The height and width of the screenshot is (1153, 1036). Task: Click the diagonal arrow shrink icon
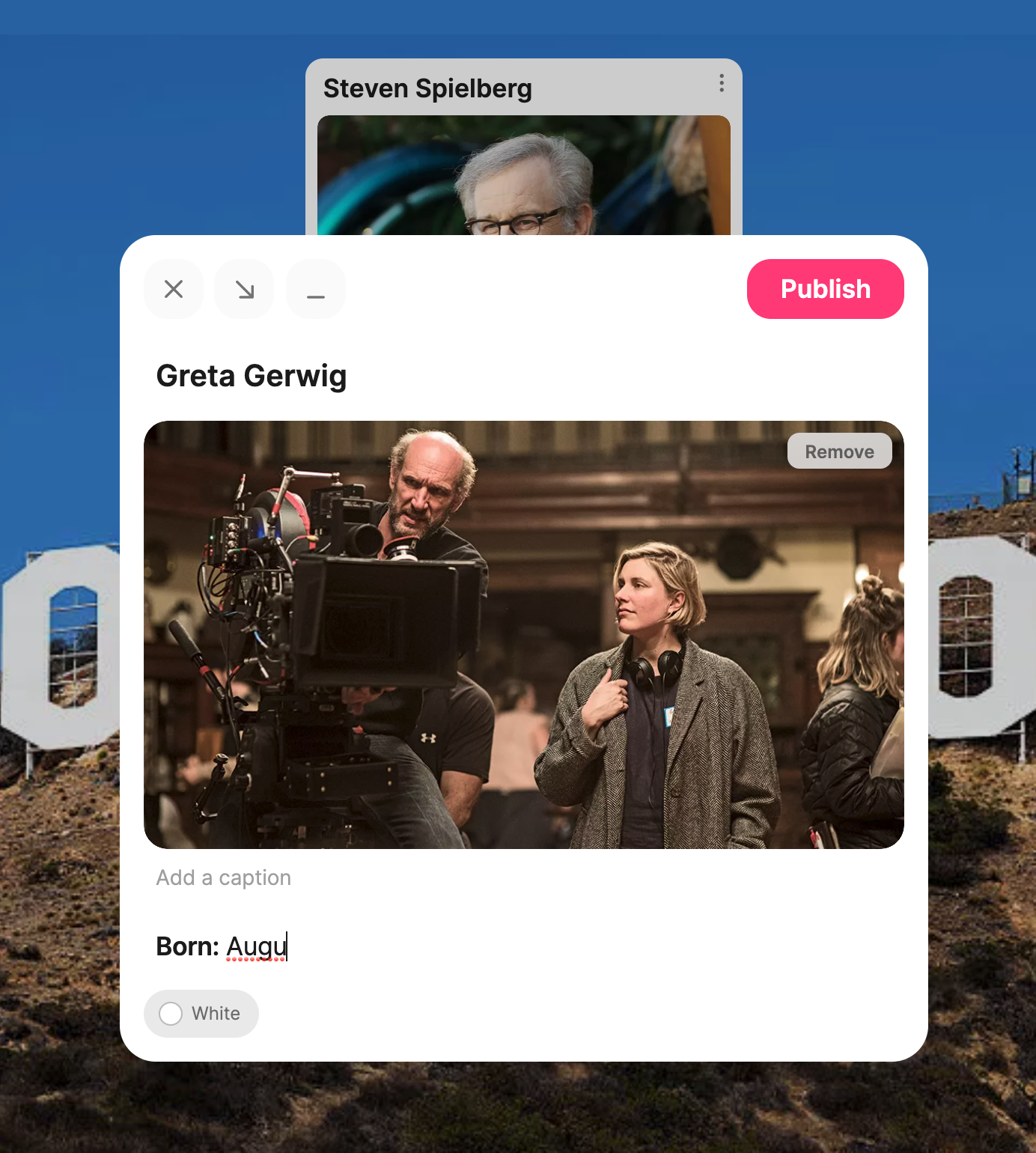pos(244,289)
